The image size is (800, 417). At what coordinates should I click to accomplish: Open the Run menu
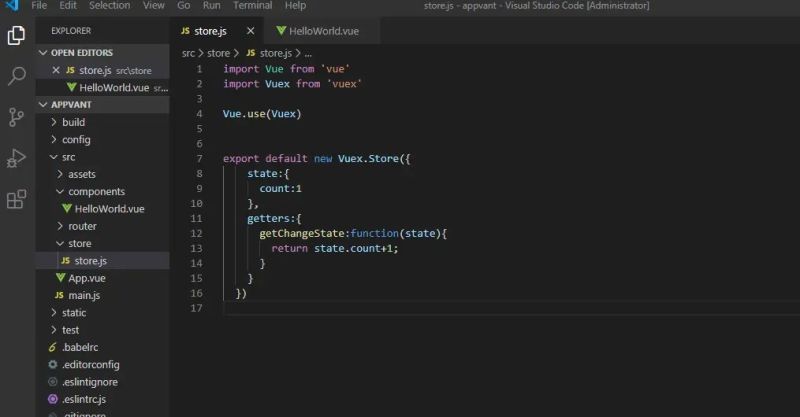[x=212, y=6]
